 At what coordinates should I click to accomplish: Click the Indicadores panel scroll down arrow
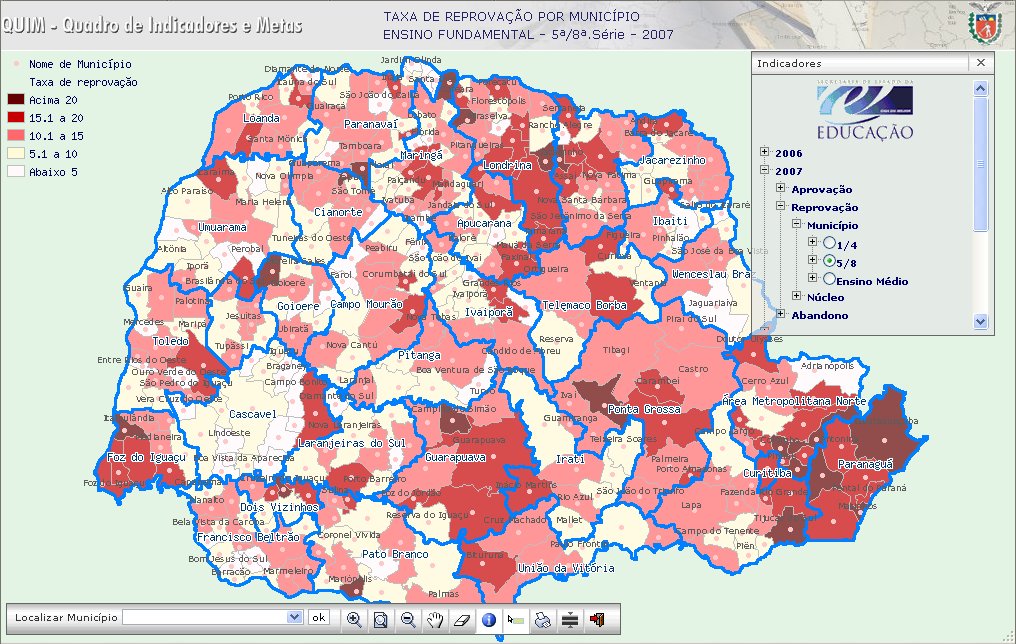click(x=979, y=322)
